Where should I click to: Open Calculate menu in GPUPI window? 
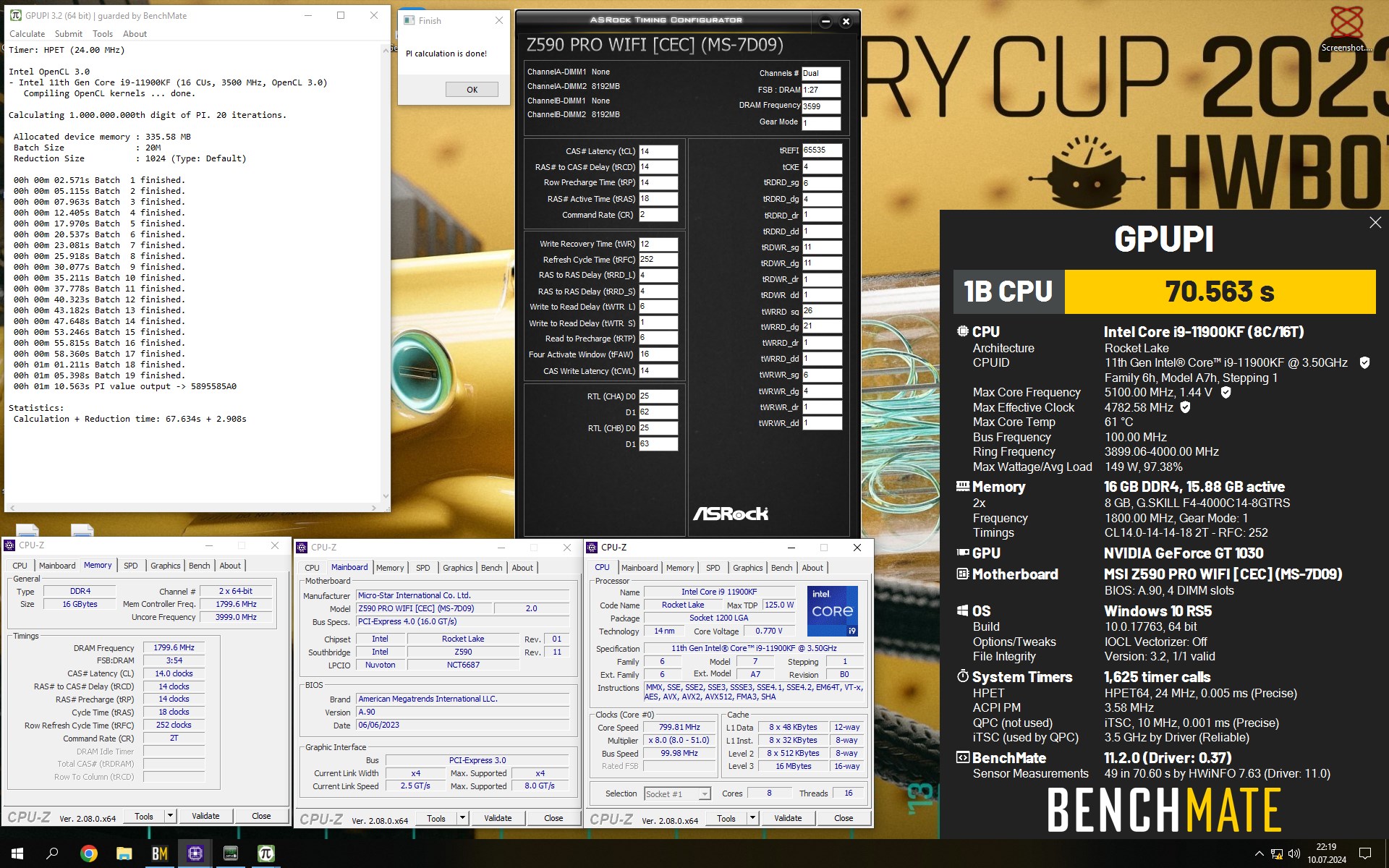point(27,34)
